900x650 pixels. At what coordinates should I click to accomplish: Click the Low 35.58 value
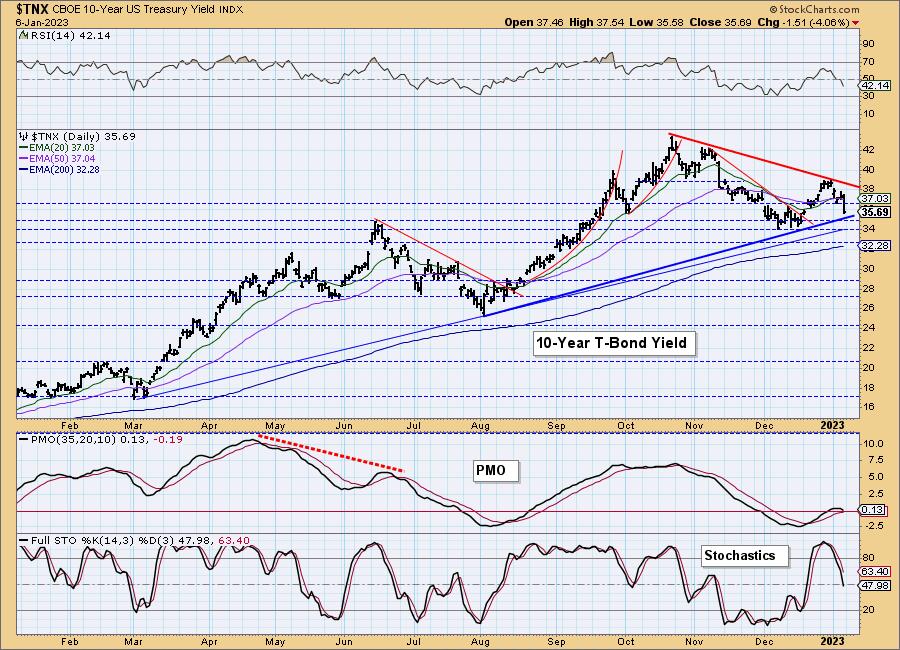[x=656, y=22]
